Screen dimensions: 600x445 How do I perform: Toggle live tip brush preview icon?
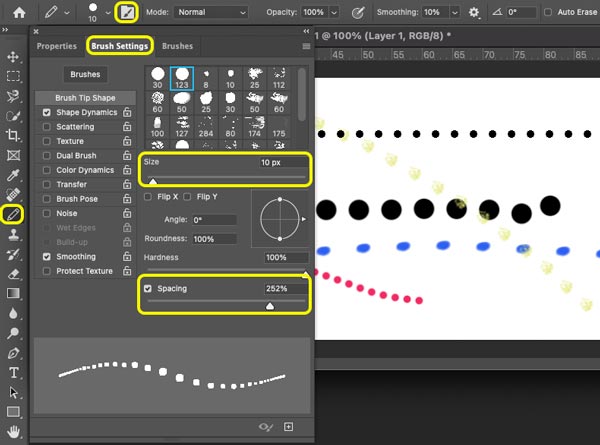click(x=266, y=427)
